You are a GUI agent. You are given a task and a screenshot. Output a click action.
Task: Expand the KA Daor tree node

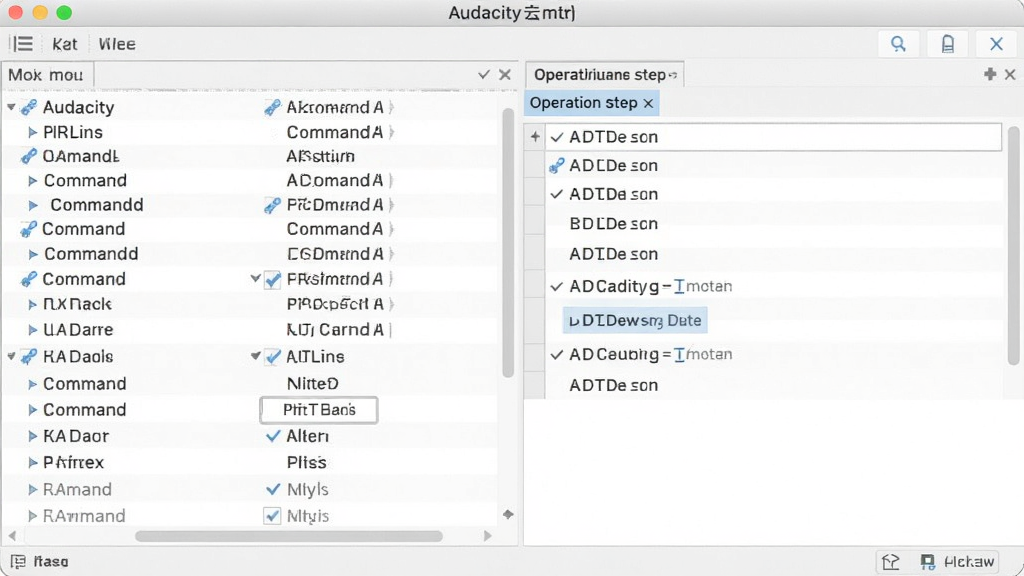click(32, 436)
